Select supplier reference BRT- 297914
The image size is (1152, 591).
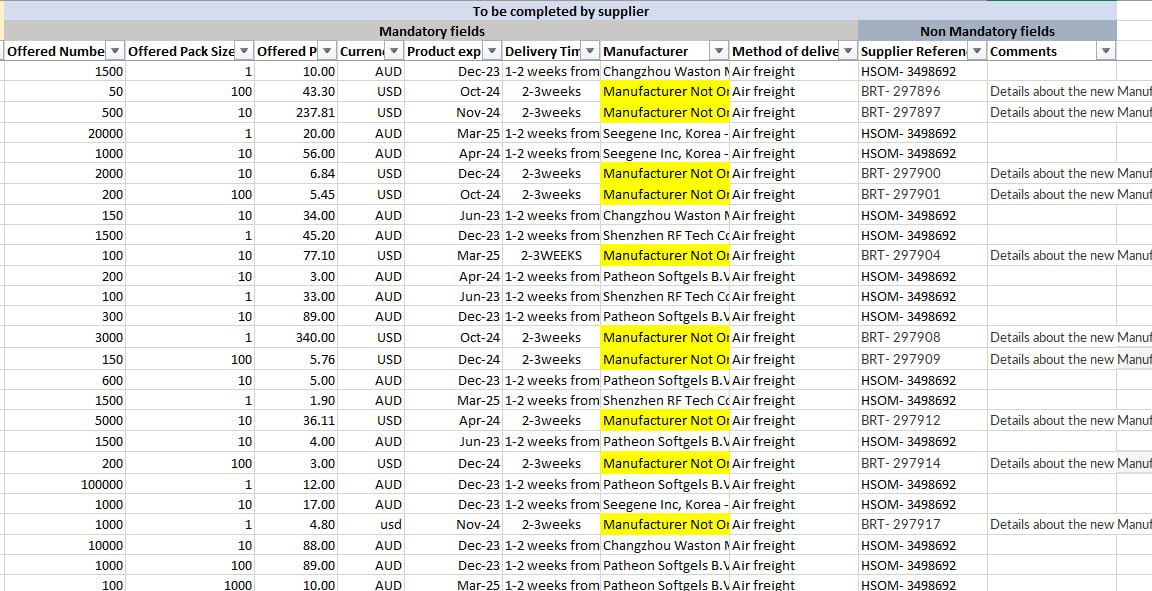pyautogui.click(x=922, y=464)
